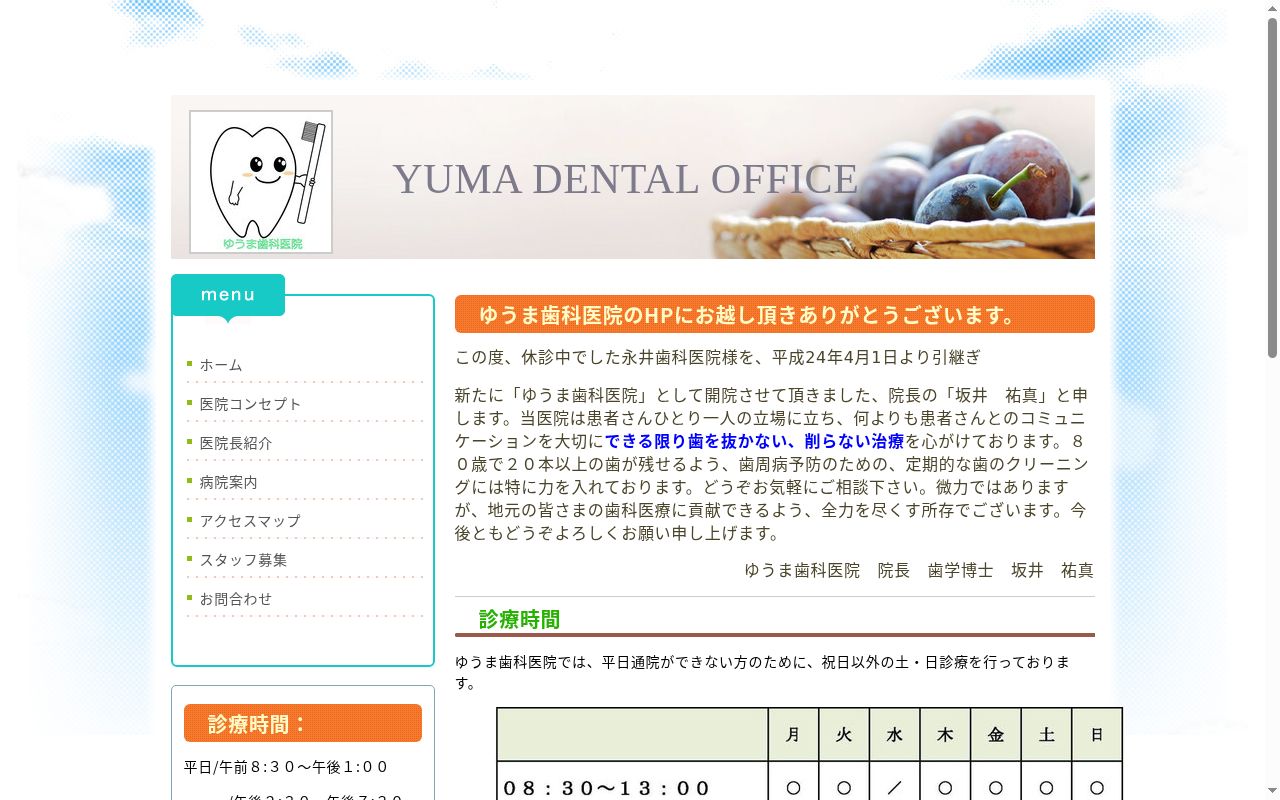Image resolution: width=1280 pixels, height=800 pixels.
Task: Click the blue できる限り歯を抜かない text
Action: pos(754,441)
